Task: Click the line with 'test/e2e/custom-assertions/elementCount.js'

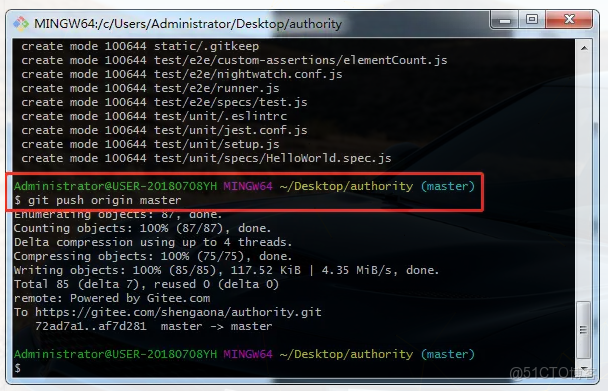Action: (x=234, y=60)
